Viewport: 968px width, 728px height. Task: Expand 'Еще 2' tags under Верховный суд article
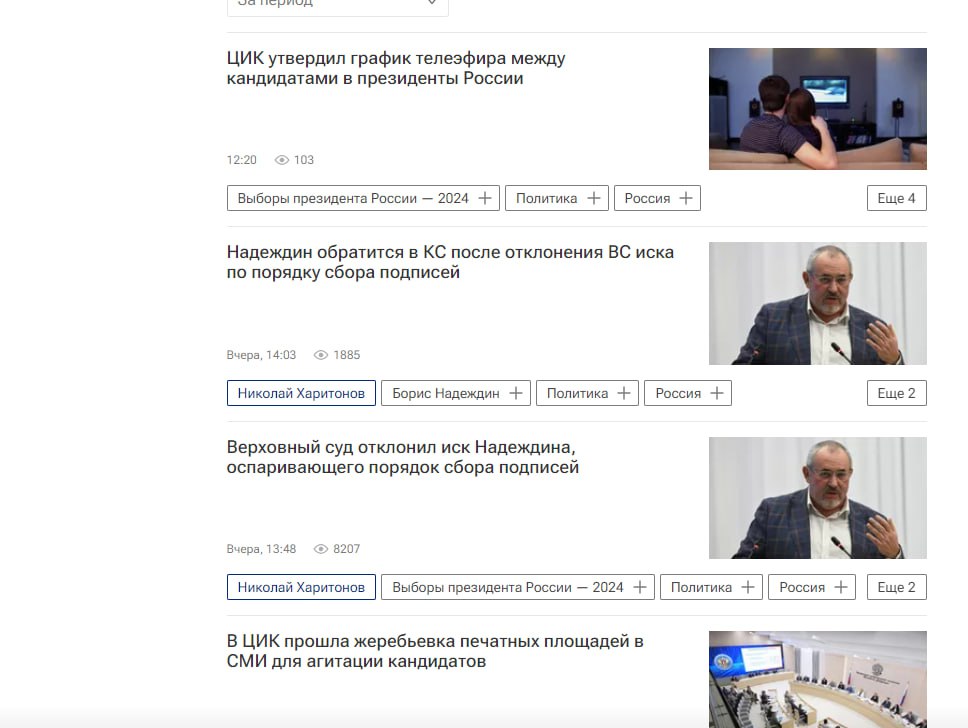pyautogui.click(x=896, y=587)
